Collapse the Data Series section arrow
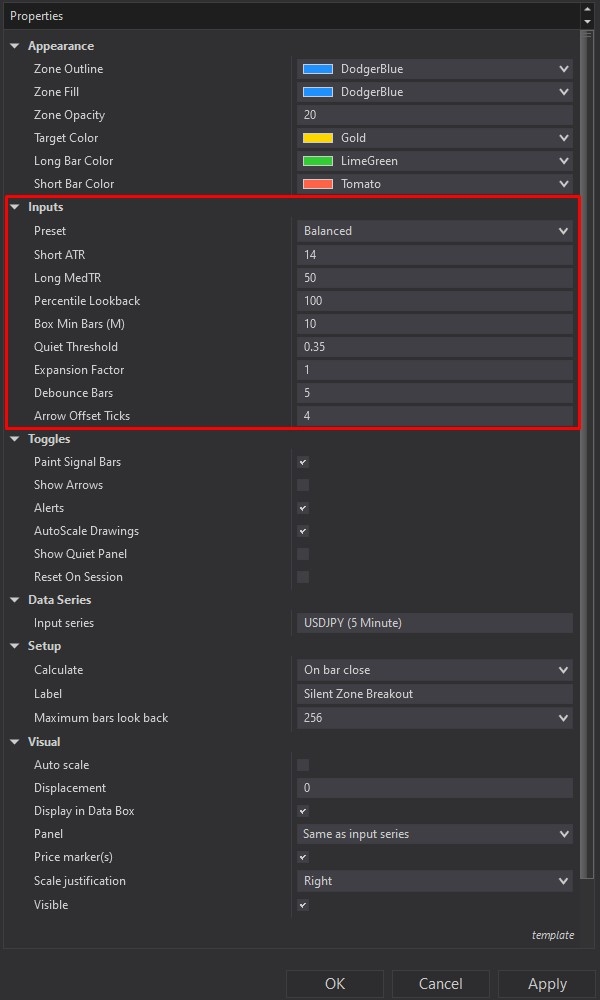The width and height of the screenshot is (600, 1000). pyautogui.click(x=15, y=600)
